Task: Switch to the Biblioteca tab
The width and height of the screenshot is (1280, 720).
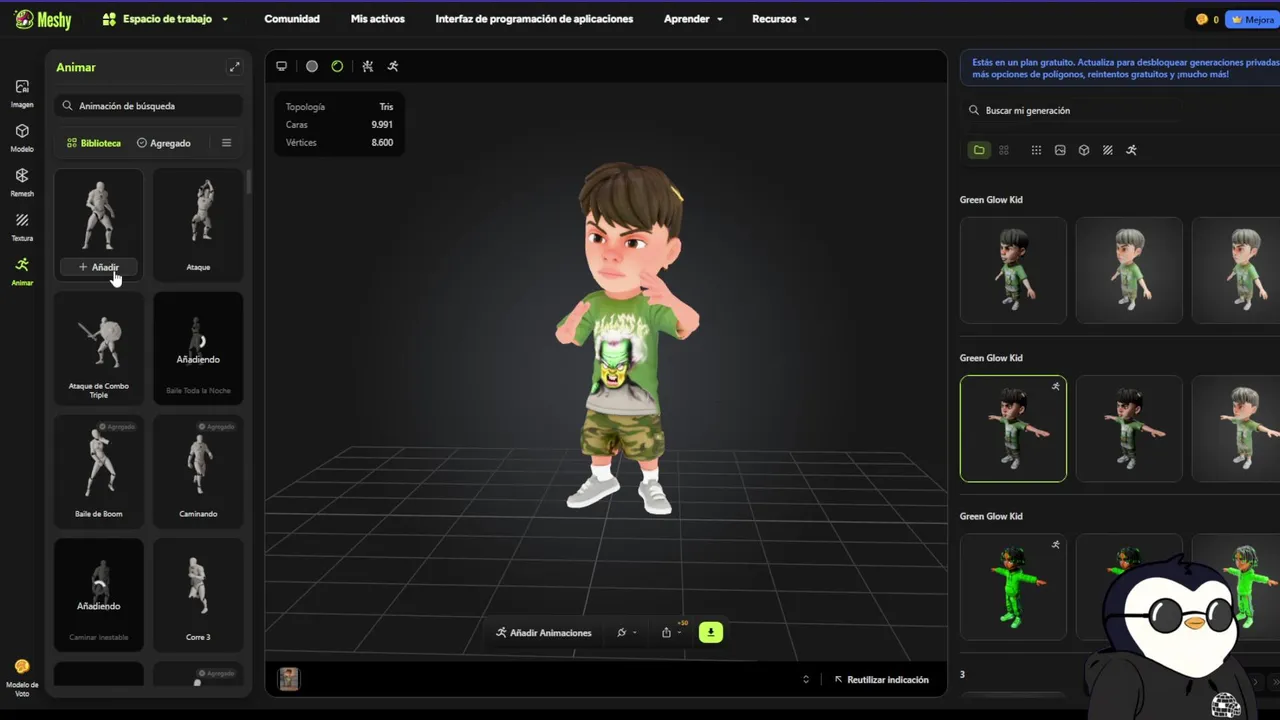Action: [x=94, y=143]
